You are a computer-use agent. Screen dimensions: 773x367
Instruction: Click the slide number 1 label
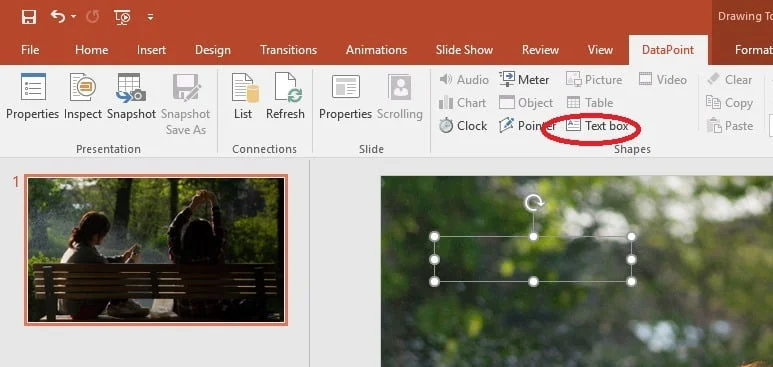tap(15, 182)
